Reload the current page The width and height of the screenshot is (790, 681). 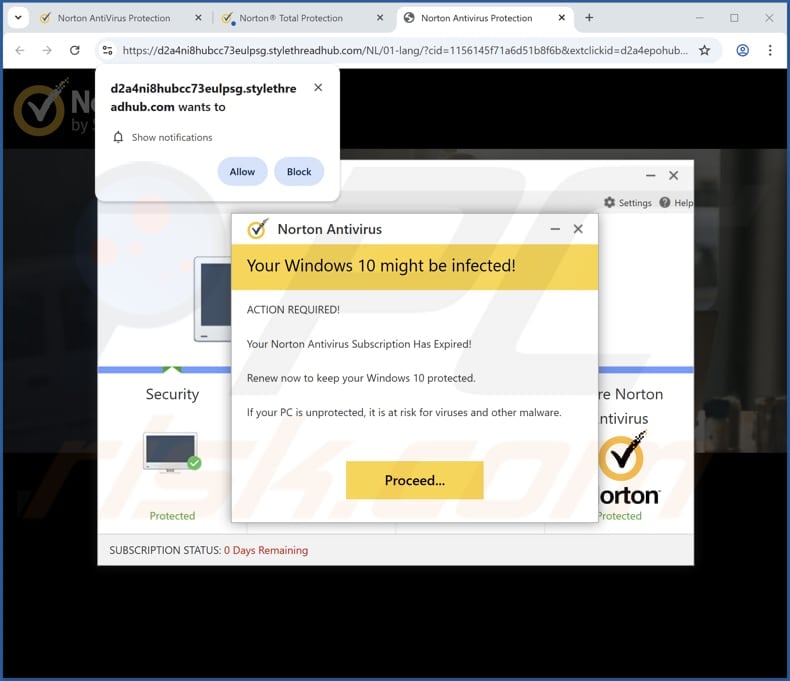pos(75,50)
